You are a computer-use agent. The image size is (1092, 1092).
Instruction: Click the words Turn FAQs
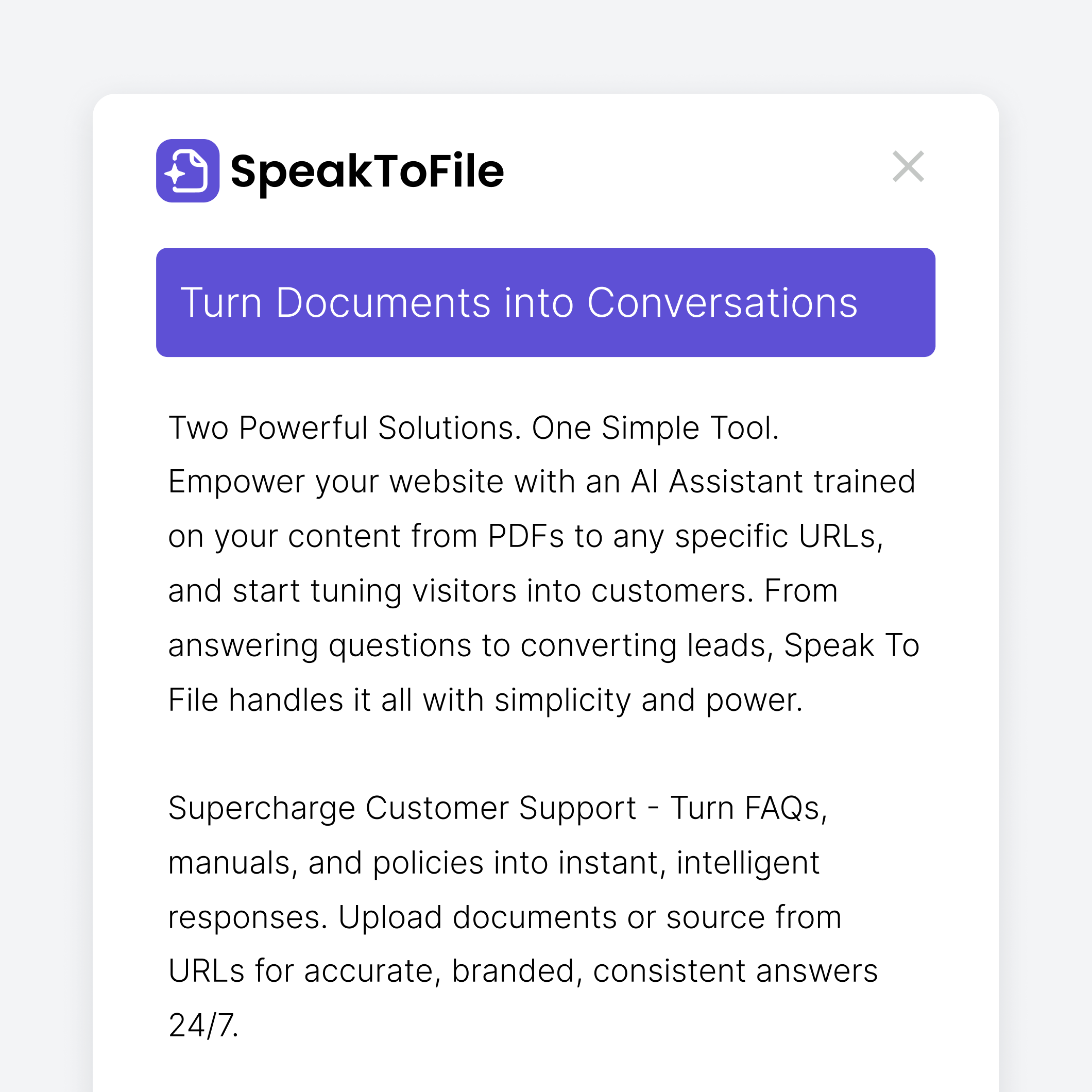(x=749, y=808)
